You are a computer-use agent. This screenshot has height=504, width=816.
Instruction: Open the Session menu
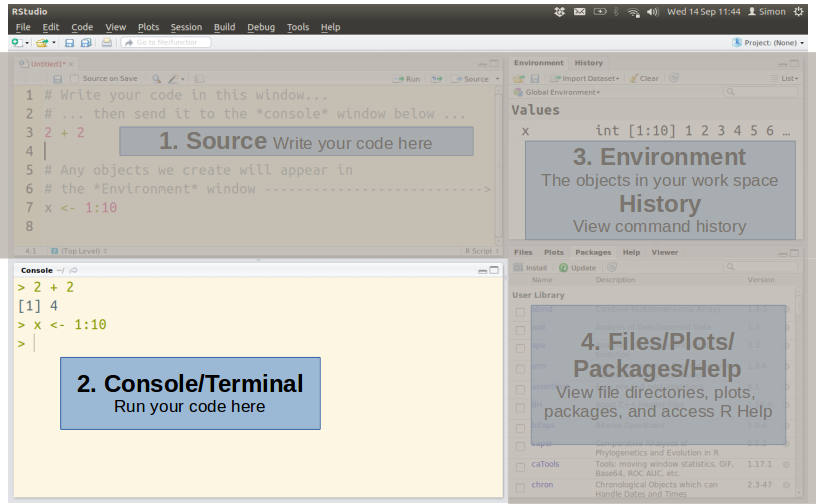tap(186, 27)
